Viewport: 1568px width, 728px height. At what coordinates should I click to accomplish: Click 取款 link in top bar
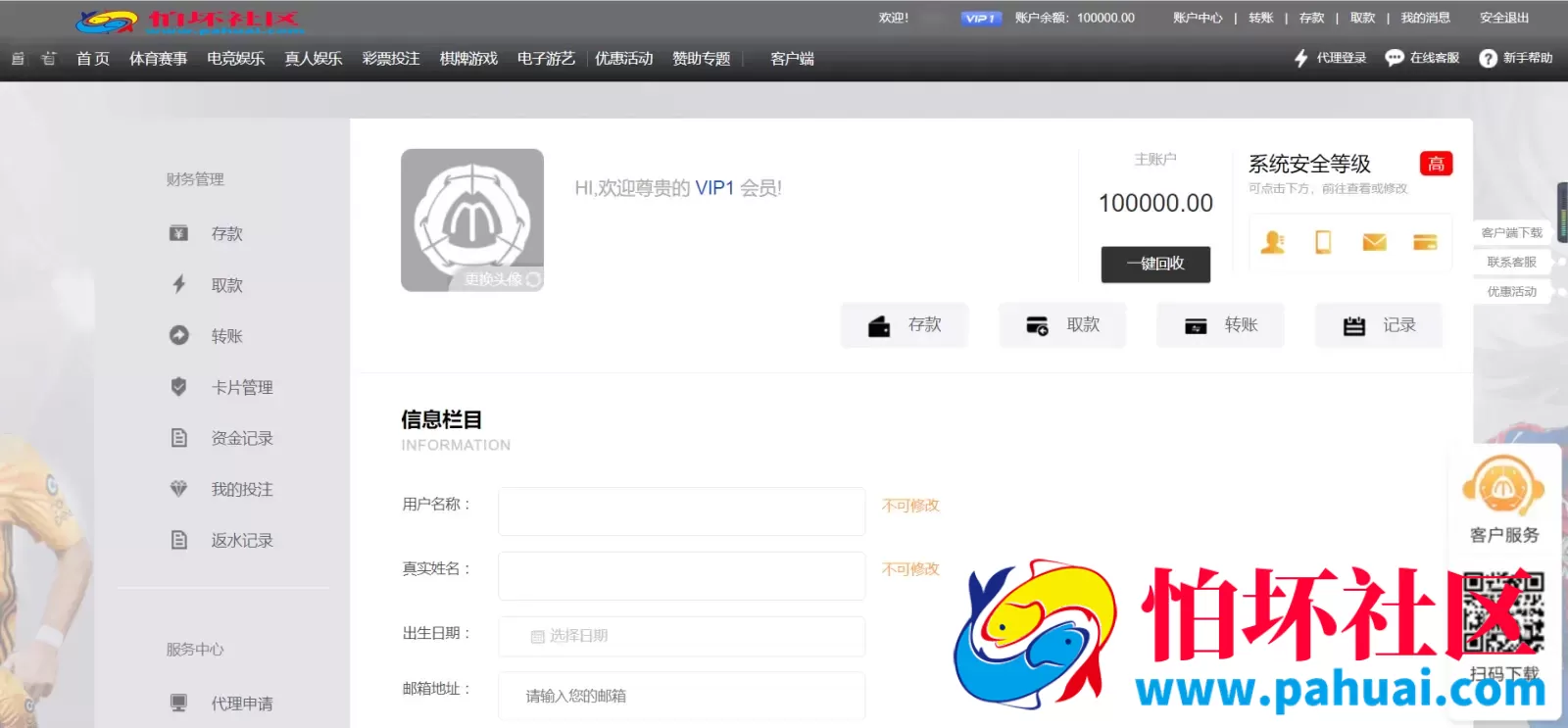pos(1362,18)
